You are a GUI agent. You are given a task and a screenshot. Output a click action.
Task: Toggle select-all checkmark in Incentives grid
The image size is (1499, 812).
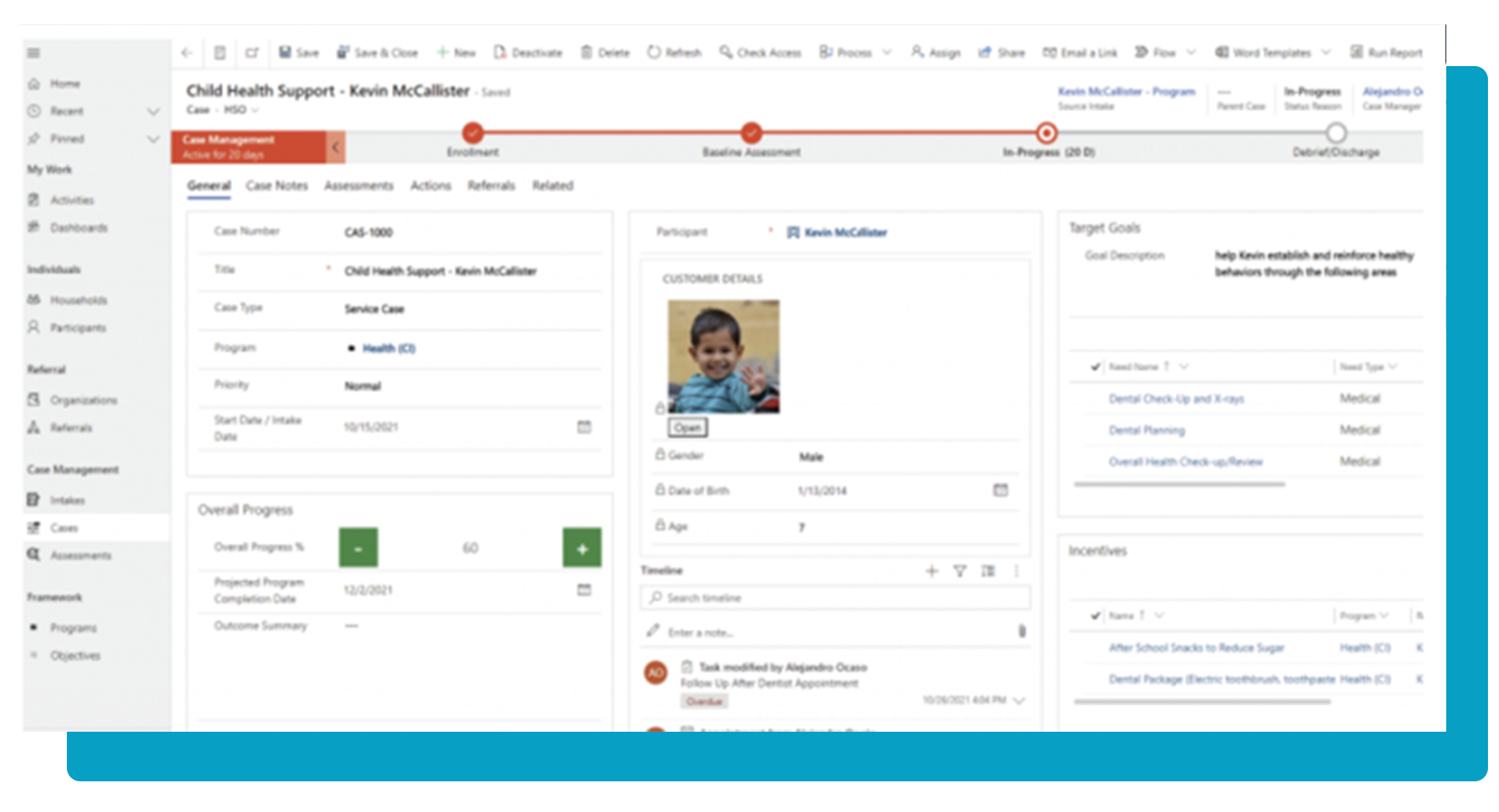[1095, 615]
